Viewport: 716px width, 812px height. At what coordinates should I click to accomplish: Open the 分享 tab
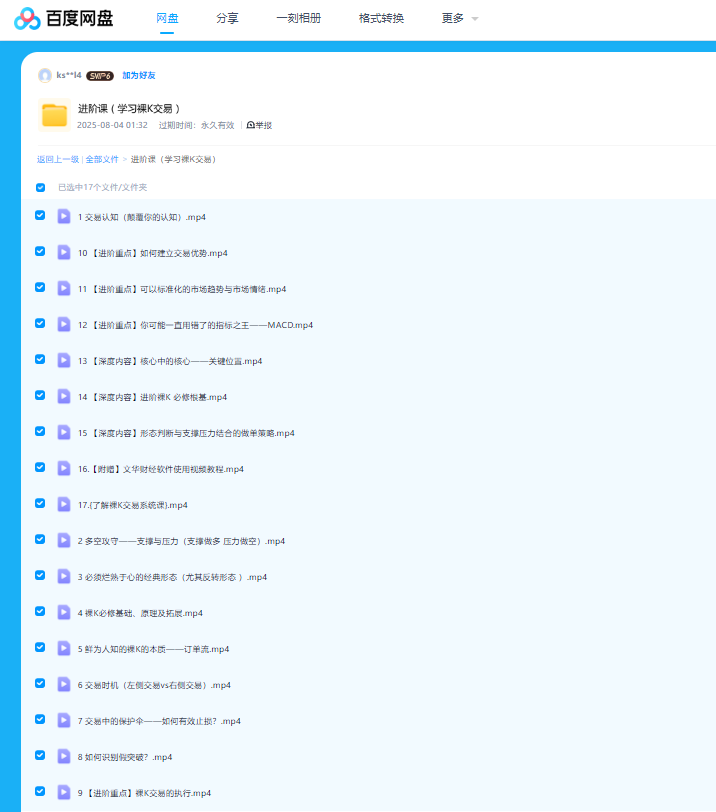(227, 18)
